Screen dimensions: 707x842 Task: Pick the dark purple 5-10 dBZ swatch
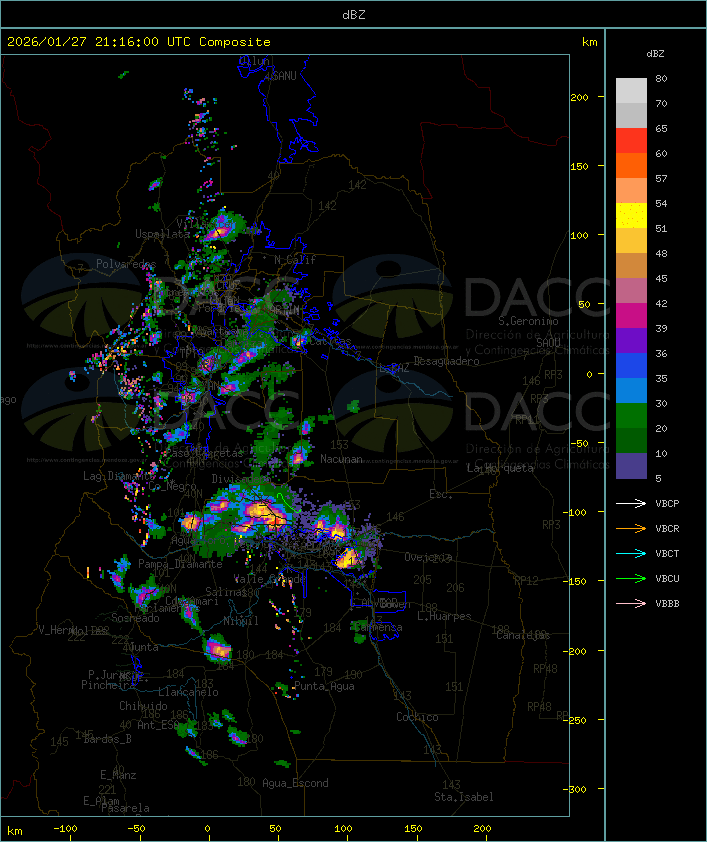(631, 466)
